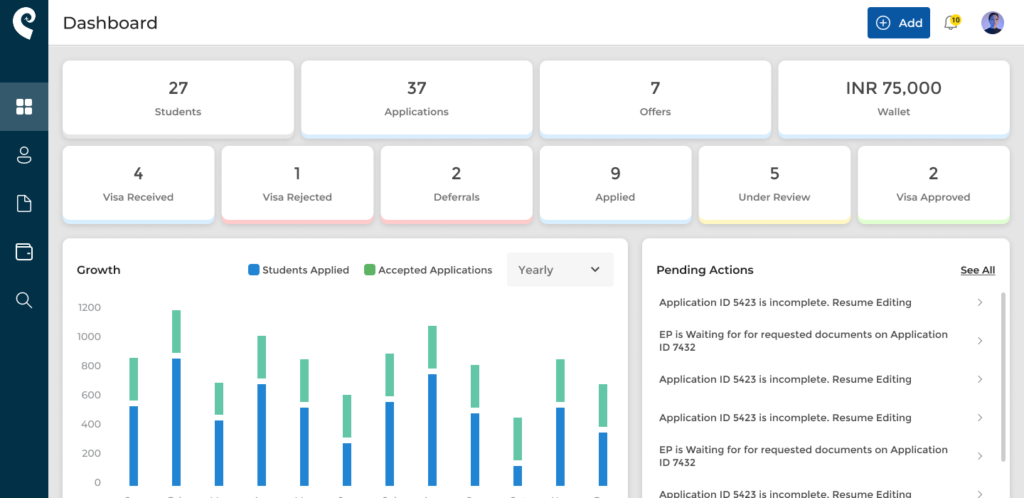This screenshot has width=1024, height=498.
Task: Click the search magnifier icon in sidebar
Action: click(24, 300)
